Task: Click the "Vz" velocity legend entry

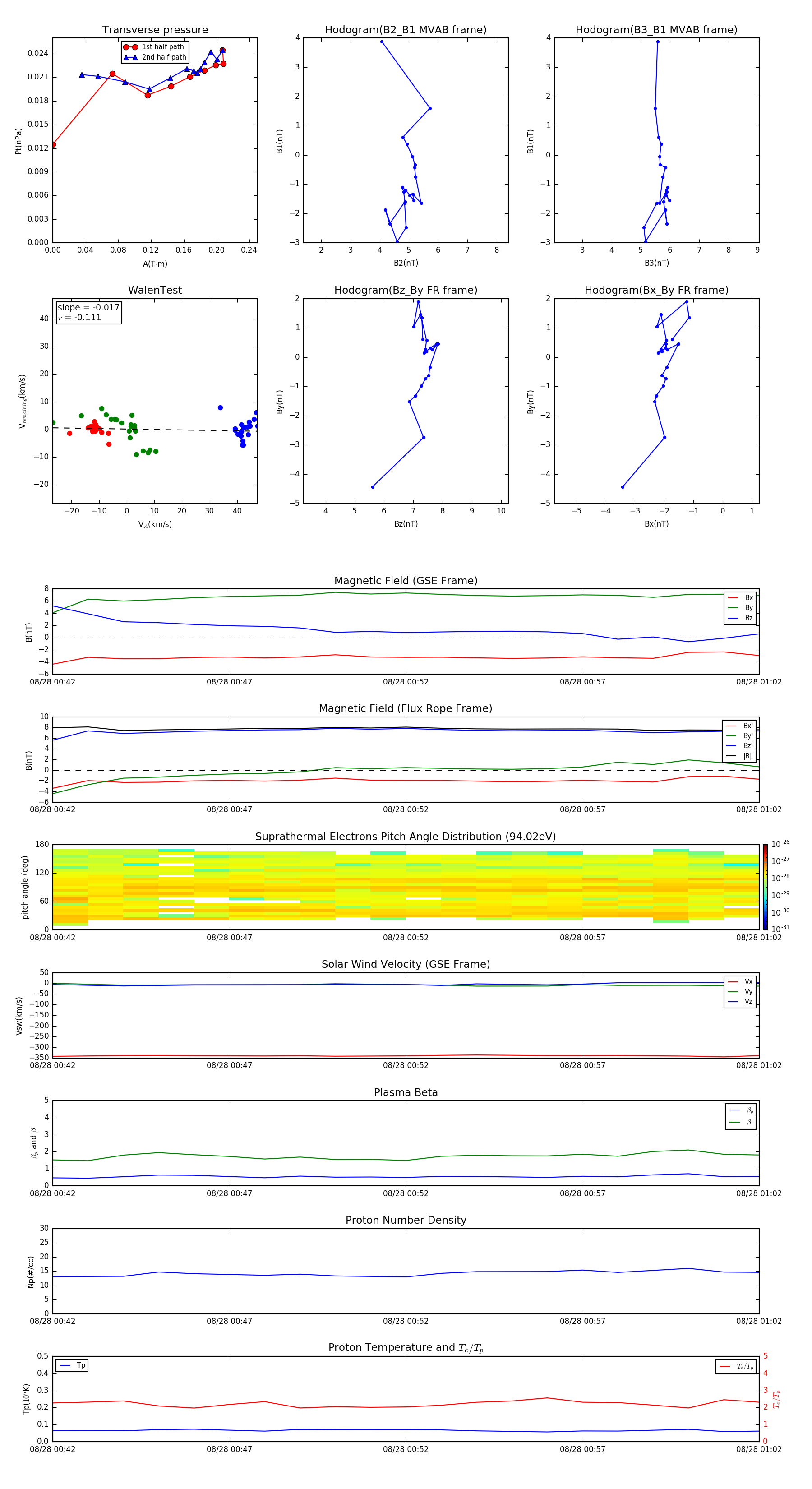Action: [740, 1001]
